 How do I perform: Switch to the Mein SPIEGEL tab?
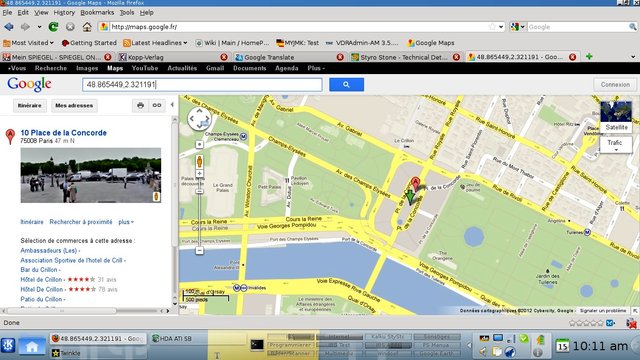57,57
